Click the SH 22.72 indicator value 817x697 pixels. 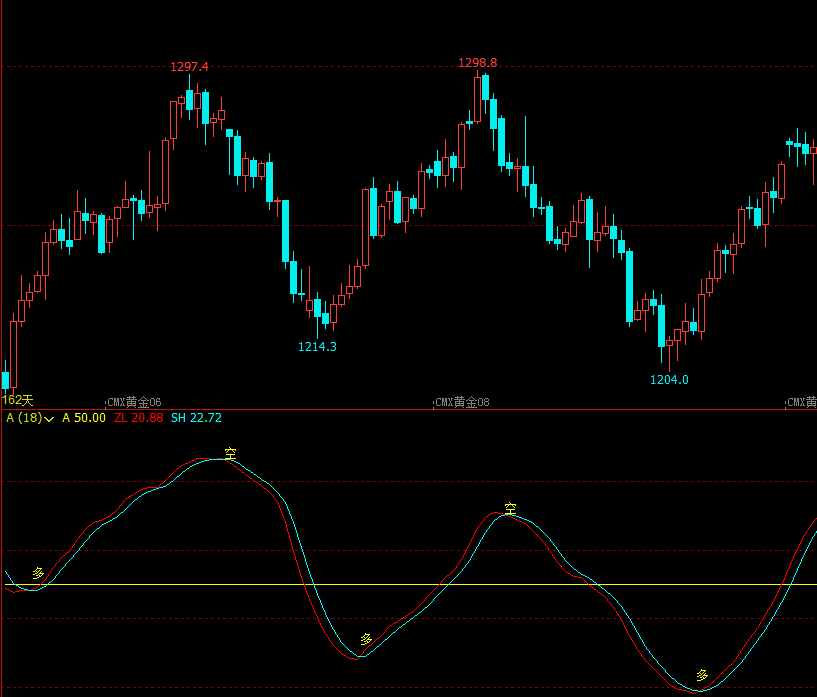click(196, 418)
